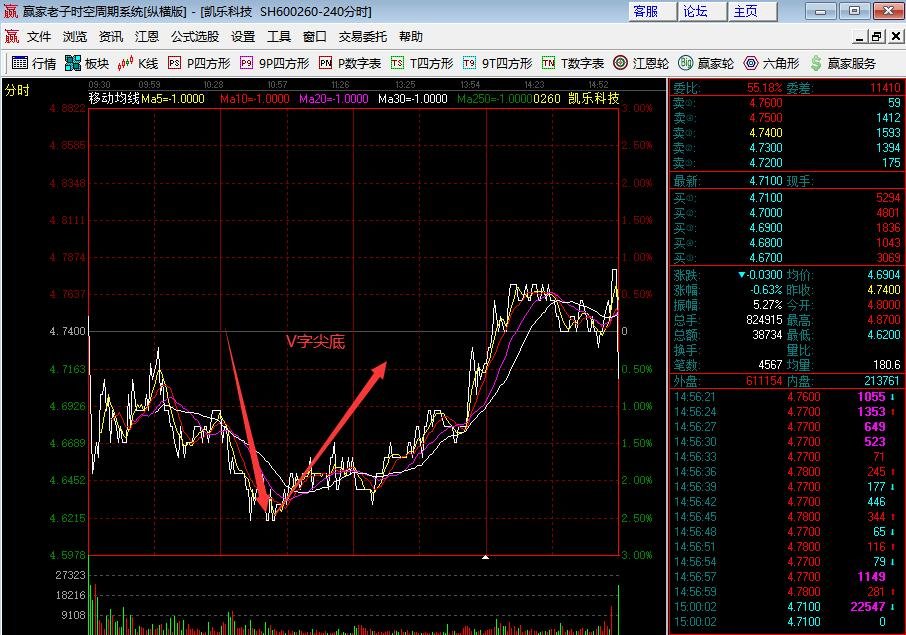Open the 板块 sector icon
Screen dimensions: 906x635
[73, 63]
